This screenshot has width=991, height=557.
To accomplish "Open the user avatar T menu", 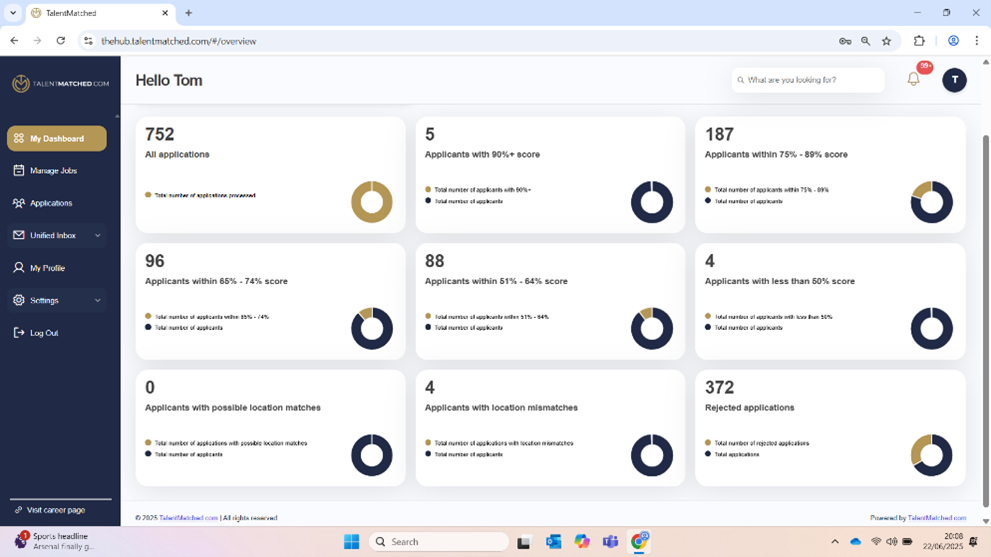I will [954, 80].
